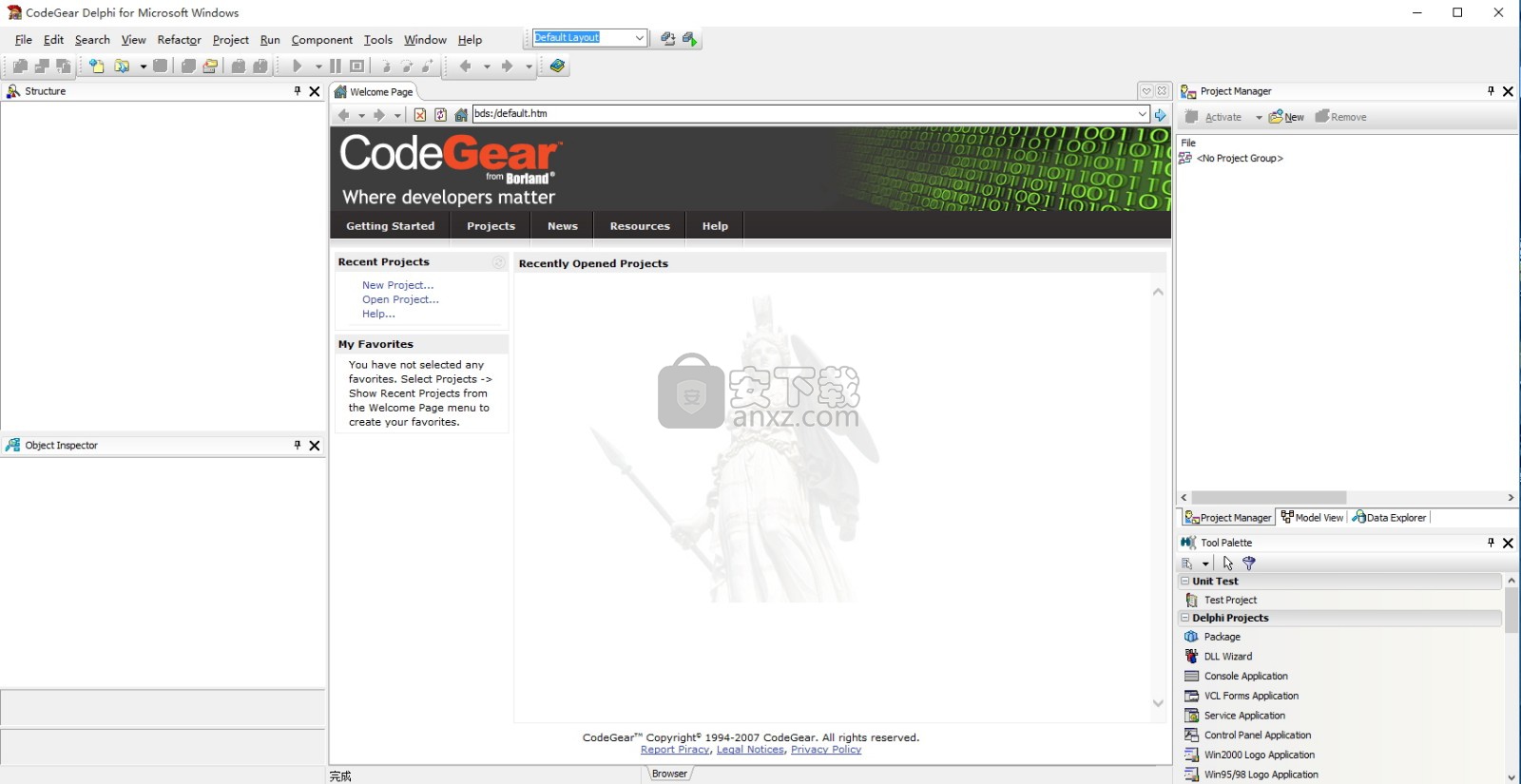Screen dimensions: 1521x784
Task: Select the Getting Started tab
Action: pyautogui.click(x=390, y=226)
